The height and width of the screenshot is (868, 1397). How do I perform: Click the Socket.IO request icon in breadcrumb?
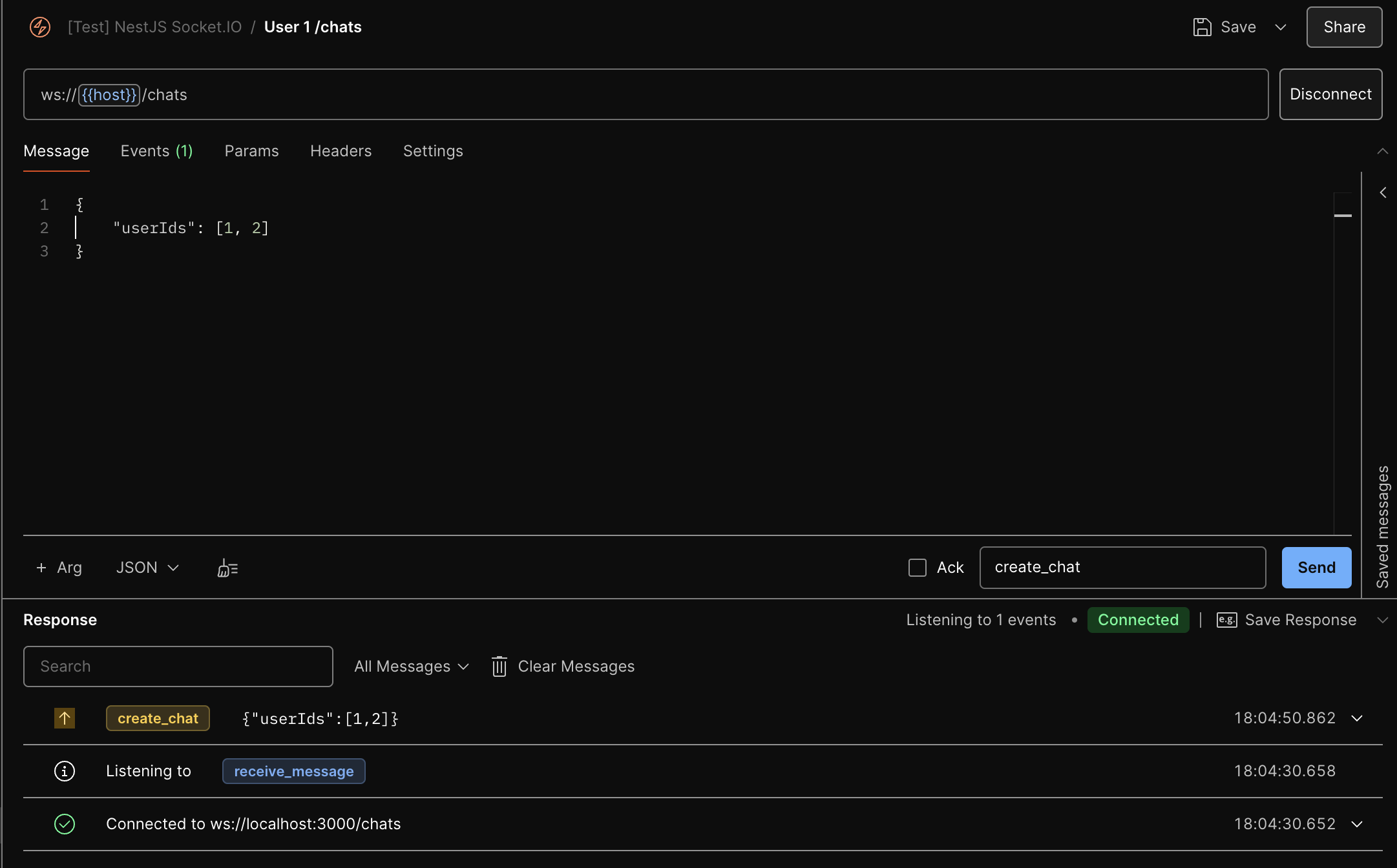tap(40, 27)
